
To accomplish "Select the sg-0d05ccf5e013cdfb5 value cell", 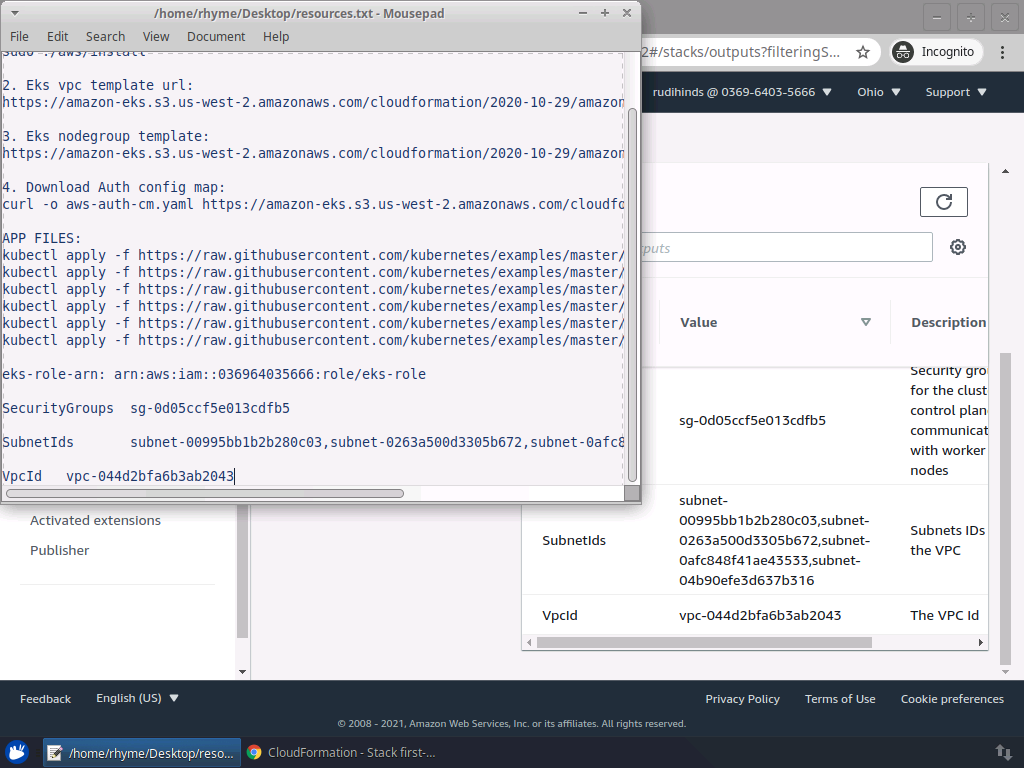I will [752, 421].
